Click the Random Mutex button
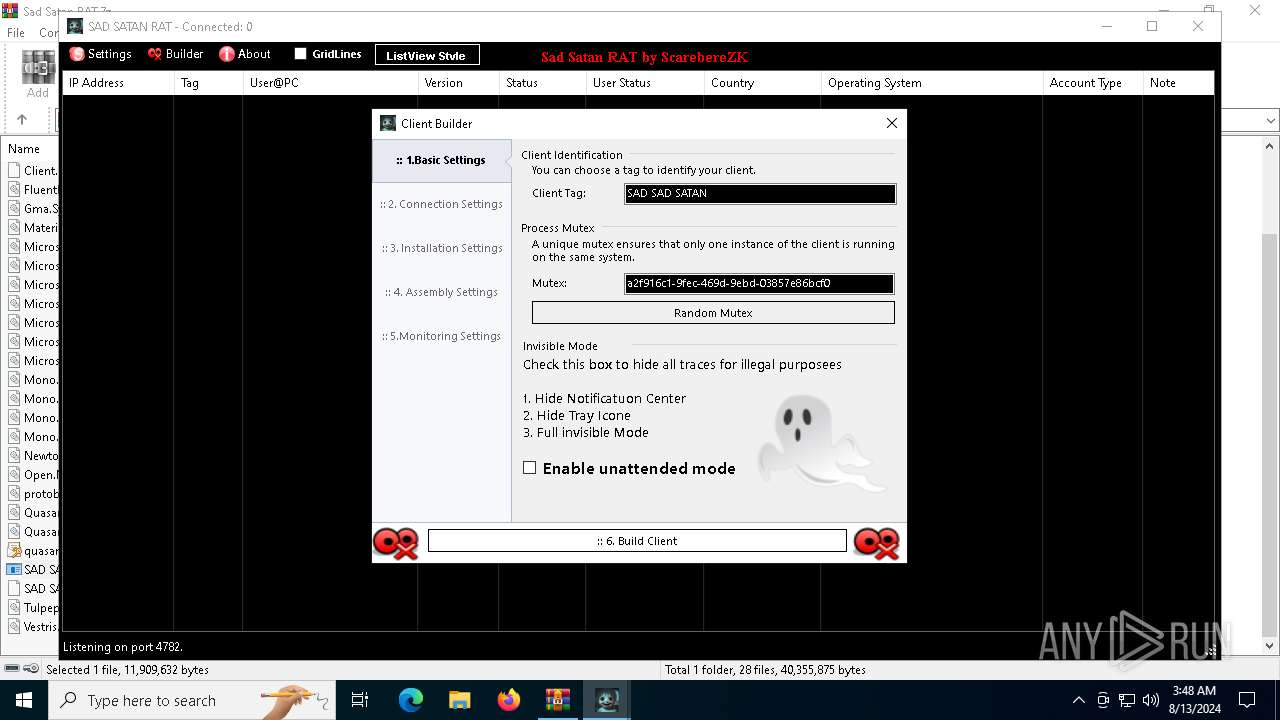This screenshot has height=720, width=1280. (713, 313)
